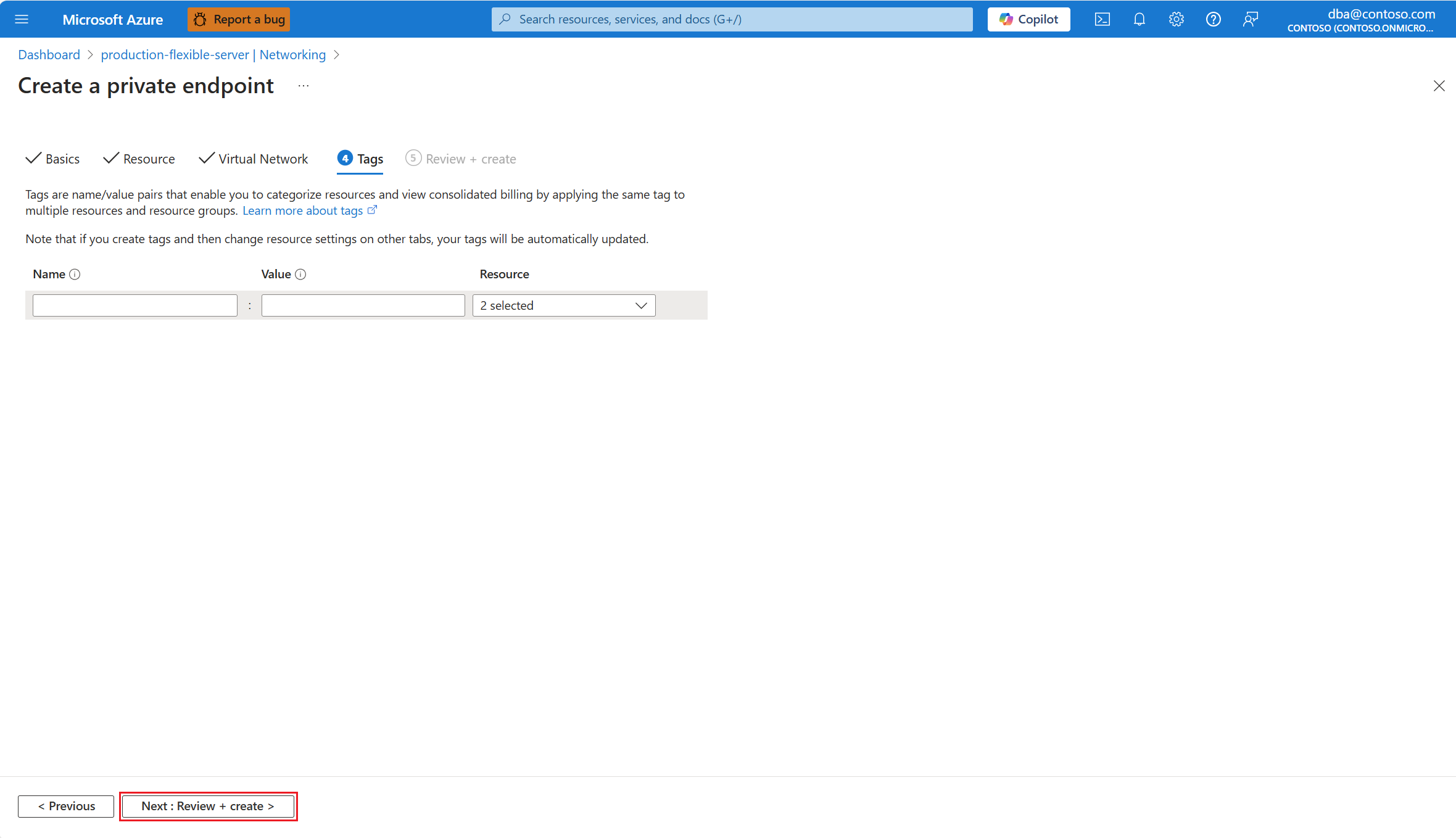Send feedback to Microsoft

coord(1251,19)
